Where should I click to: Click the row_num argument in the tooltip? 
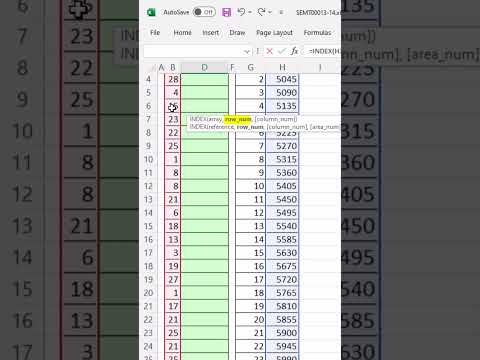pyautogui.click(x=238, y=119)
